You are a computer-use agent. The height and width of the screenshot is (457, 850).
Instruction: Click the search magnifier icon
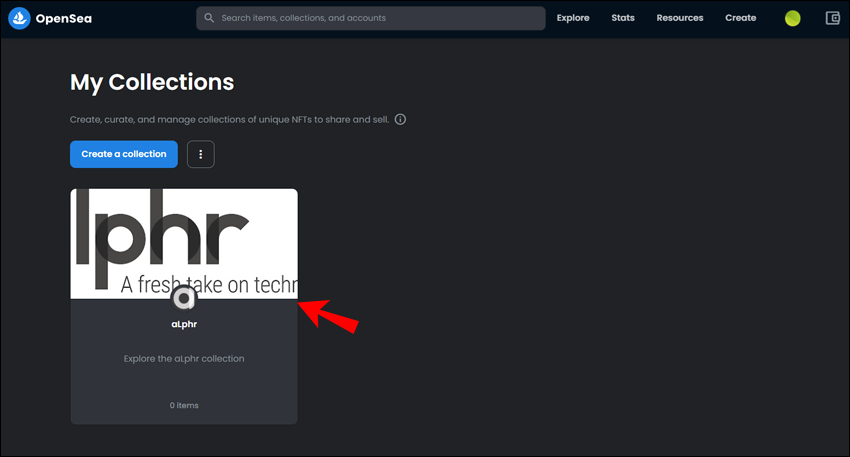click(x=209, y=18)
